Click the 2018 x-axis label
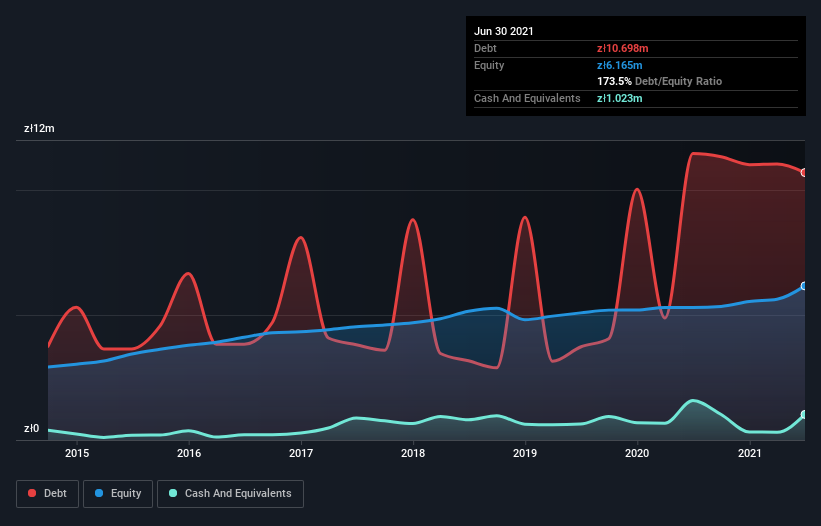This screenshot has height=526, width=821. 413,453
